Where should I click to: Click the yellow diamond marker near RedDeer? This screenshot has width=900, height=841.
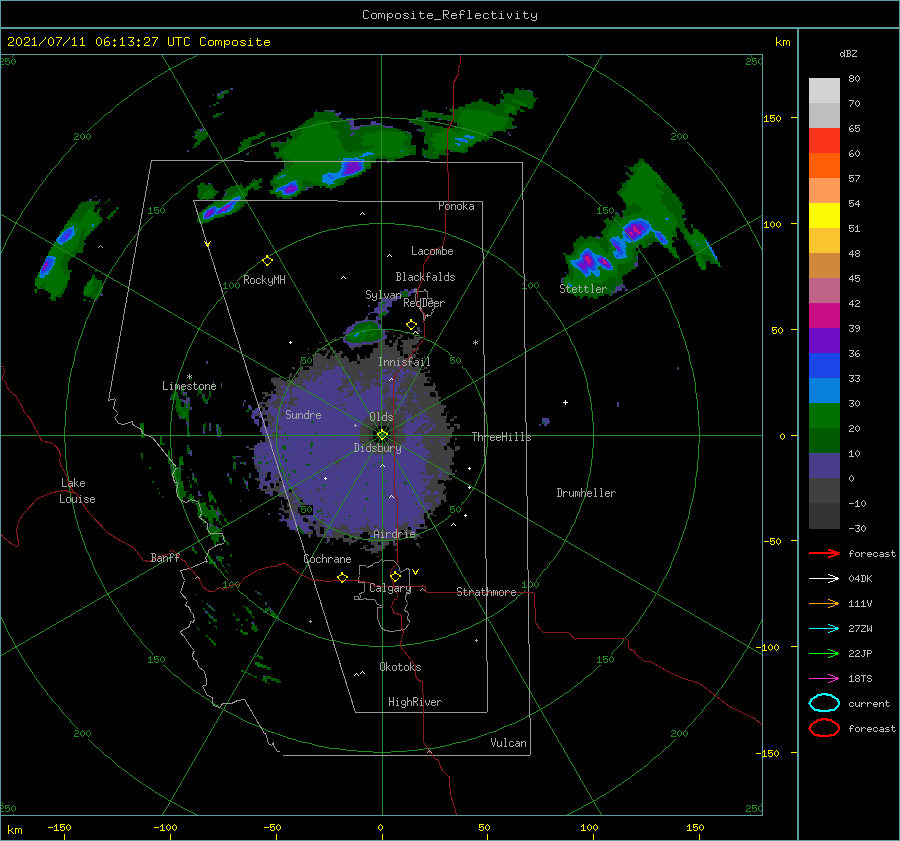(x=411, y=325)
